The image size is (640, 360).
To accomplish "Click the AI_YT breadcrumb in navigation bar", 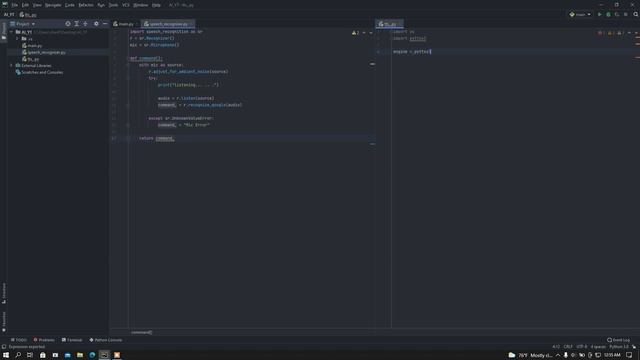I will point(9,15).
